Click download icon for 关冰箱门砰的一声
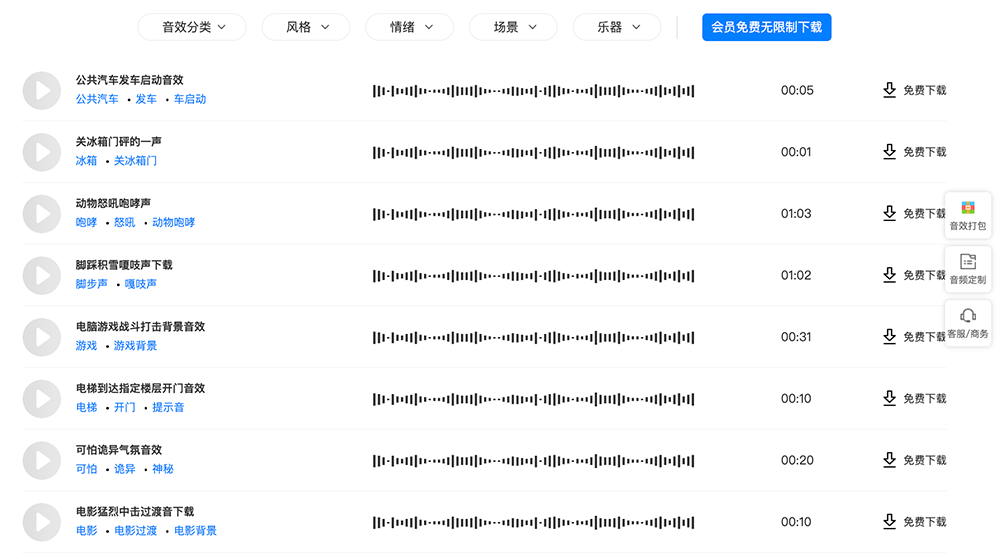1000x559 pixels. pos(889,152)
